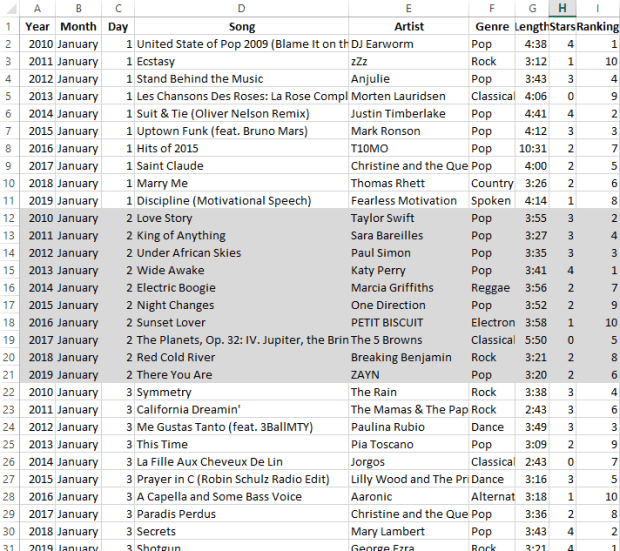Click the Reggae genre cell
The height and width of the screenshot is (551, 620).
click(x=491, y=288)
